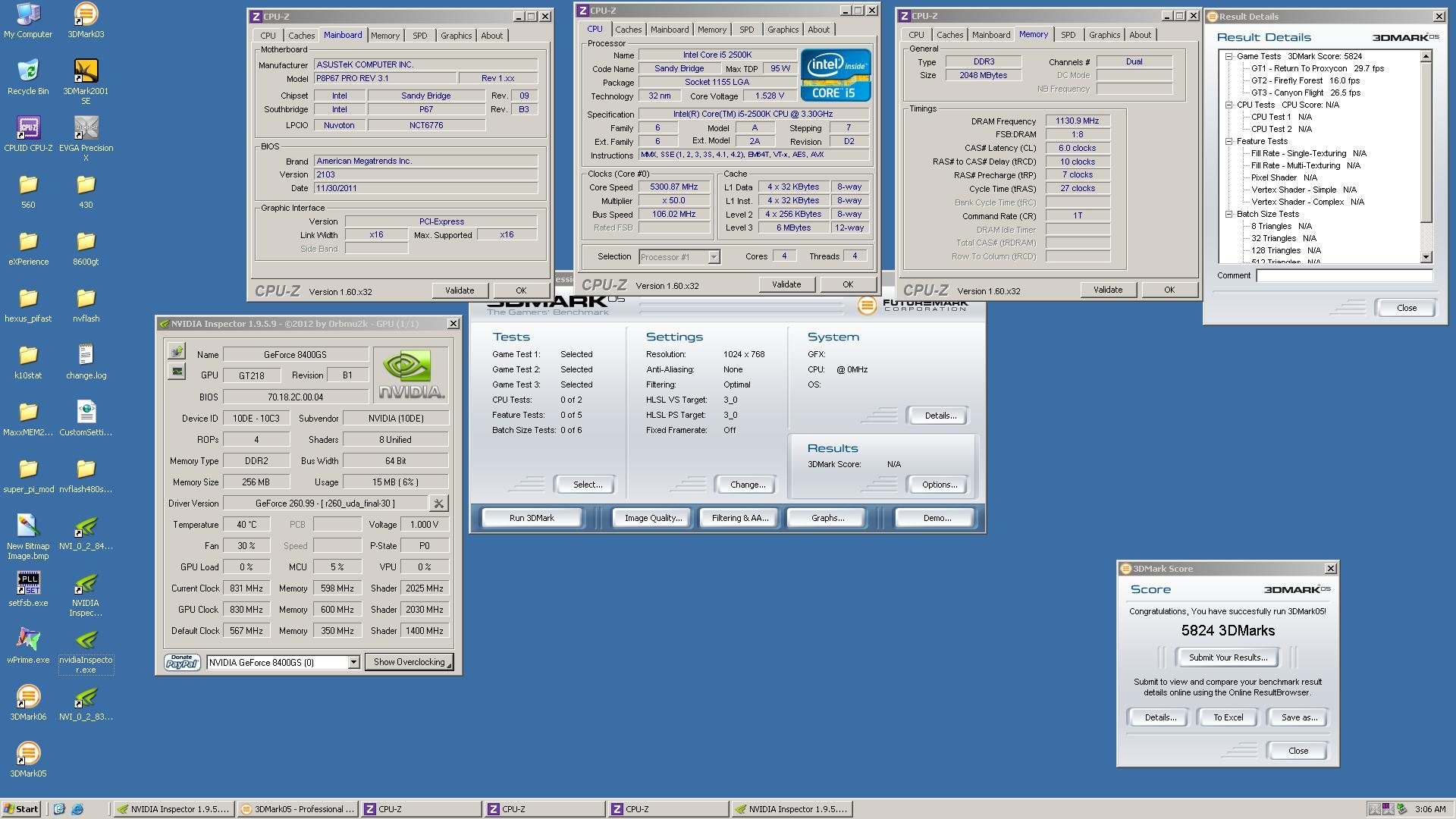1456x819 pixels.
Task: Click Submit Your Results button
Action: pos(1228,657)
